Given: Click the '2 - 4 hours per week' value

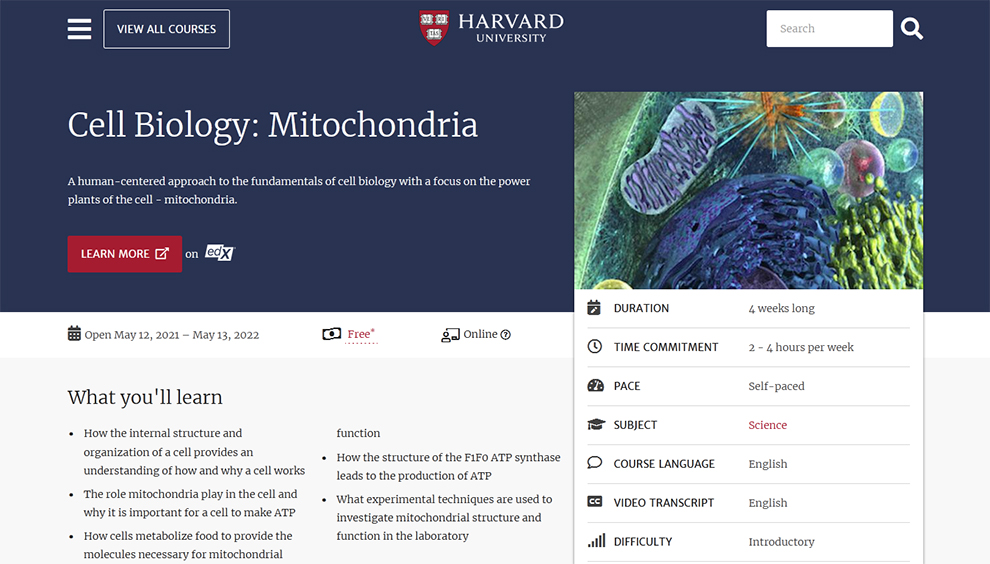Looking at the screenshot, I should [801, 347].
